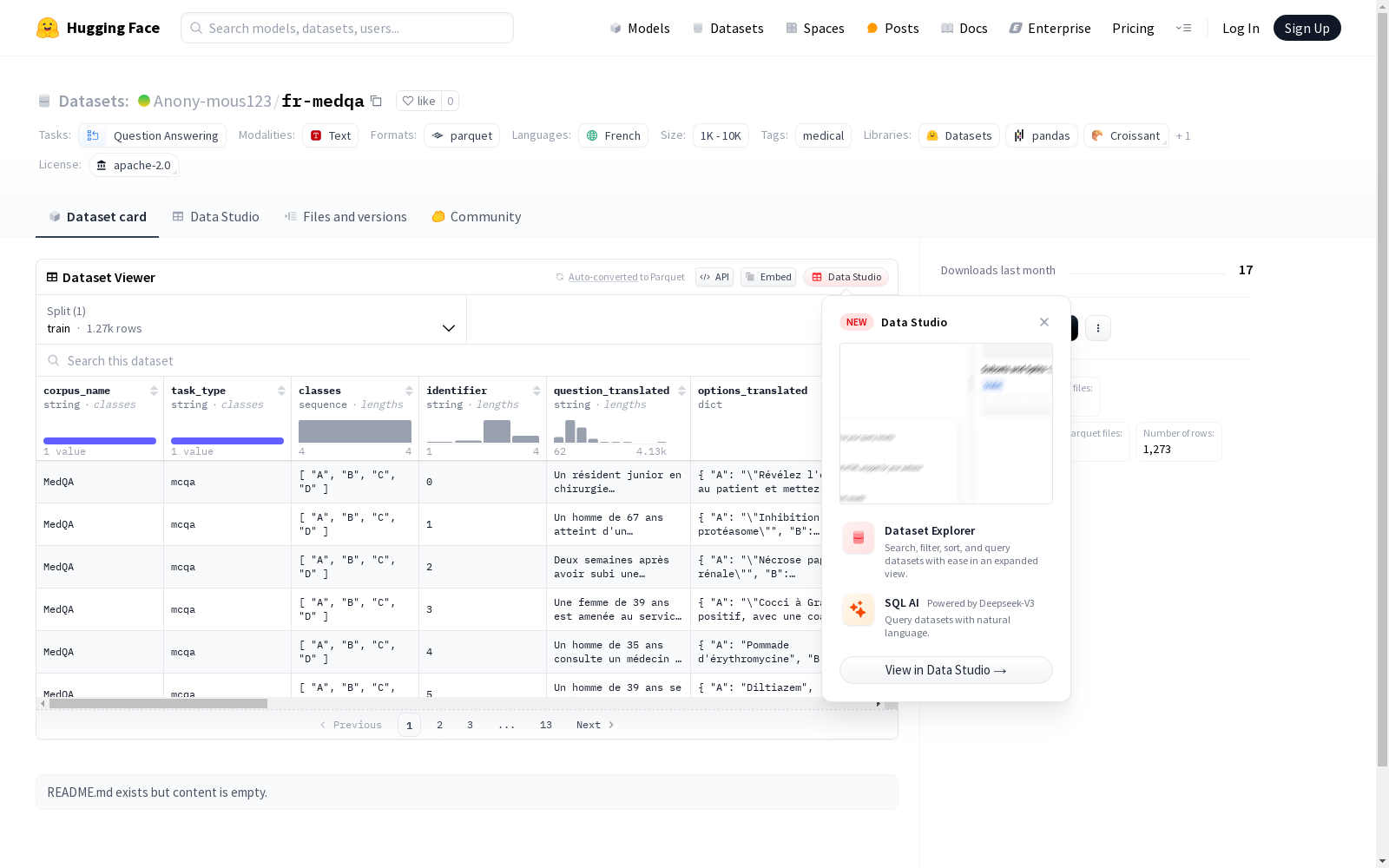Open the Question Answering task tag
This screenshot has height=868, width=1389.
click(153, 135)
